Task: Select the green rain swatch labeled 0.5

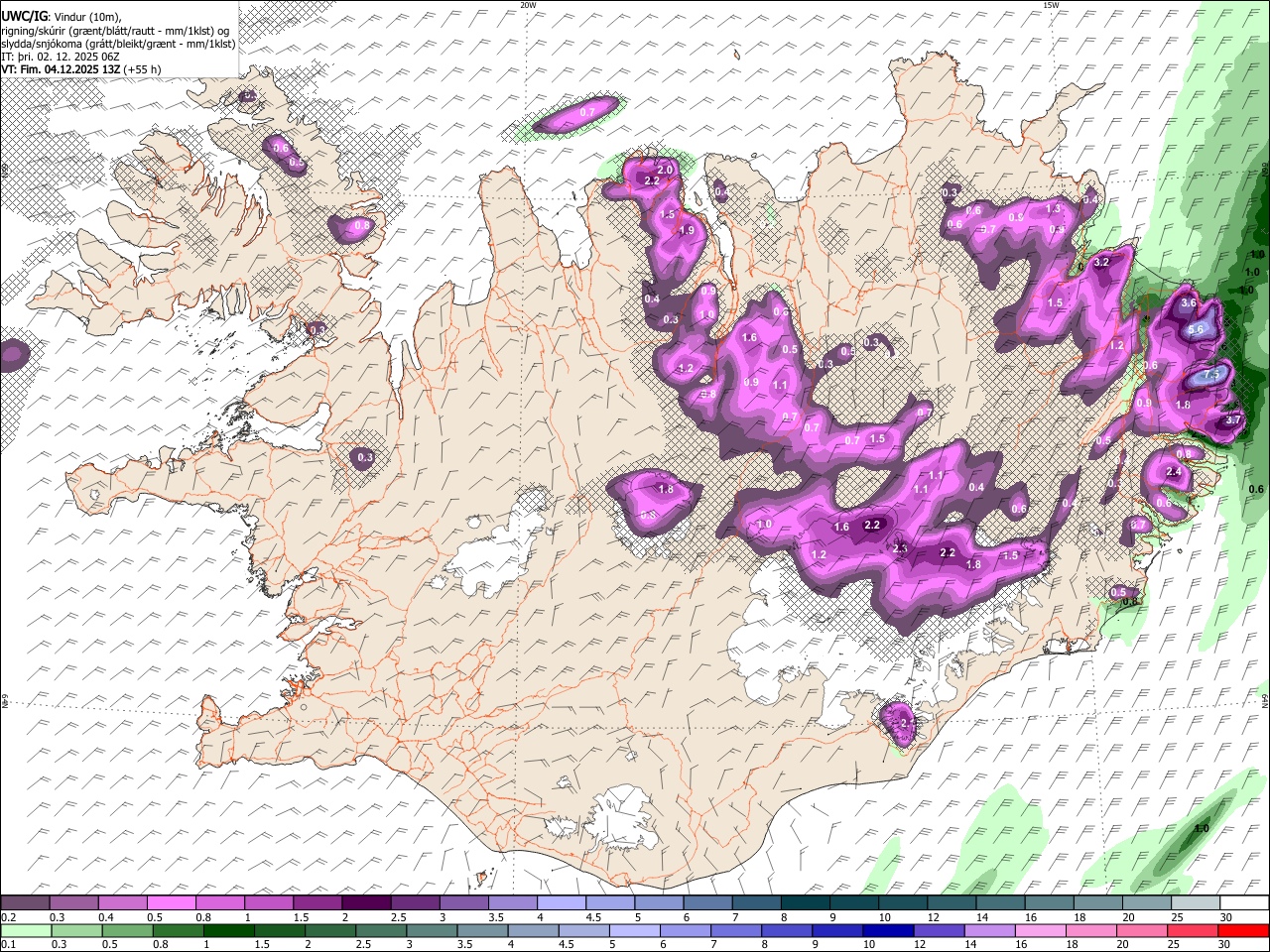Action: tap(127, 930)
